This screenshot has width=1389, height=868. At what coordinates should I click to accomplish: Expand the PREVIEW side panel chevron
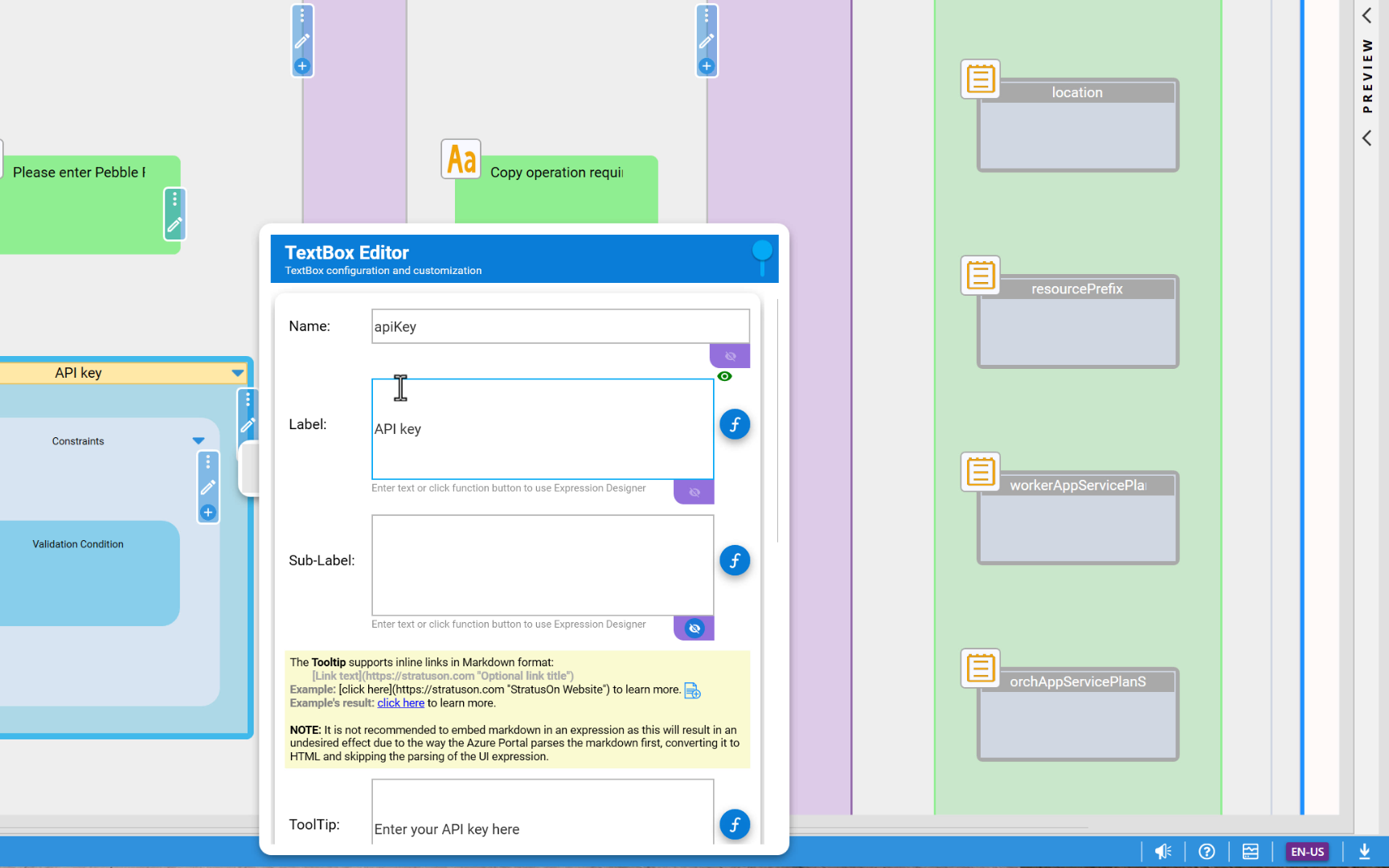(1366, 15)
